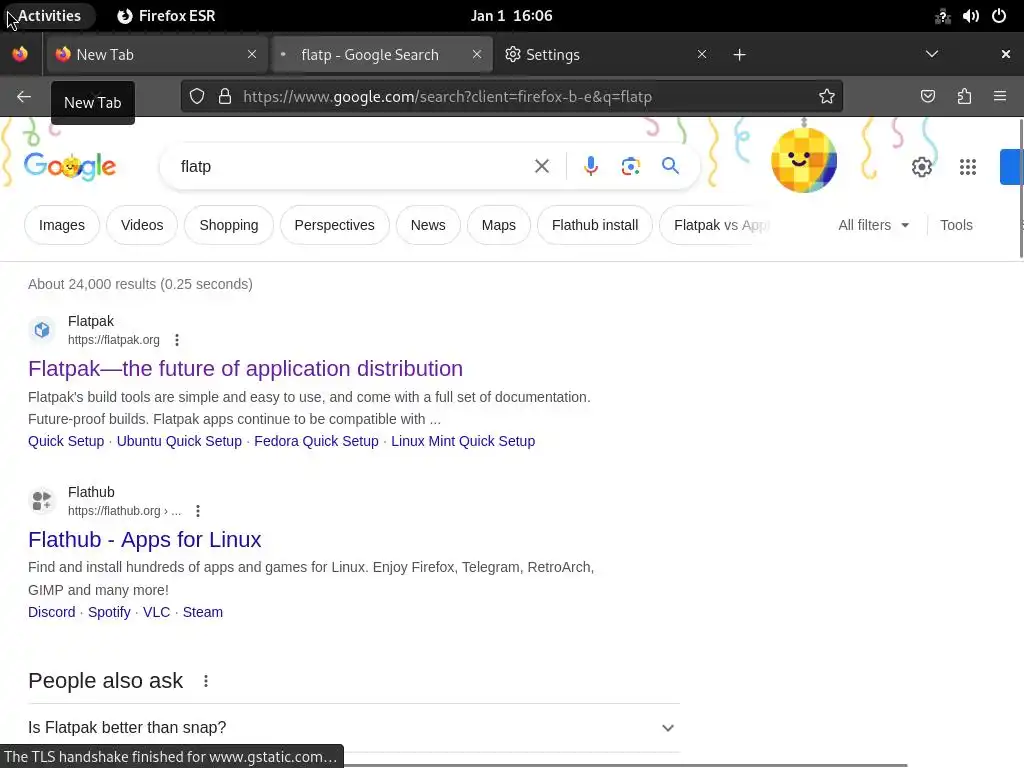Screen dimensions: 1024x768
Task: Open the Extensions puzzle icon
Action: coord(964,97)
